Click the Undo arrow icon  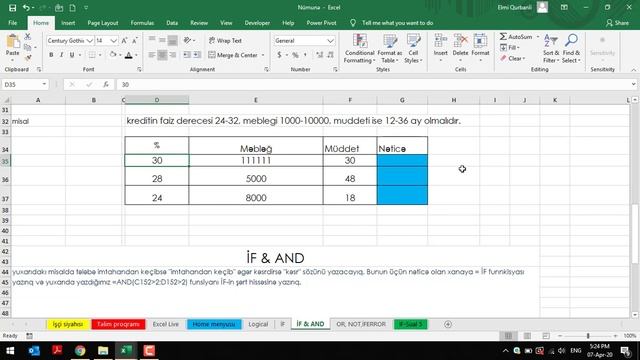coord(26,8)
